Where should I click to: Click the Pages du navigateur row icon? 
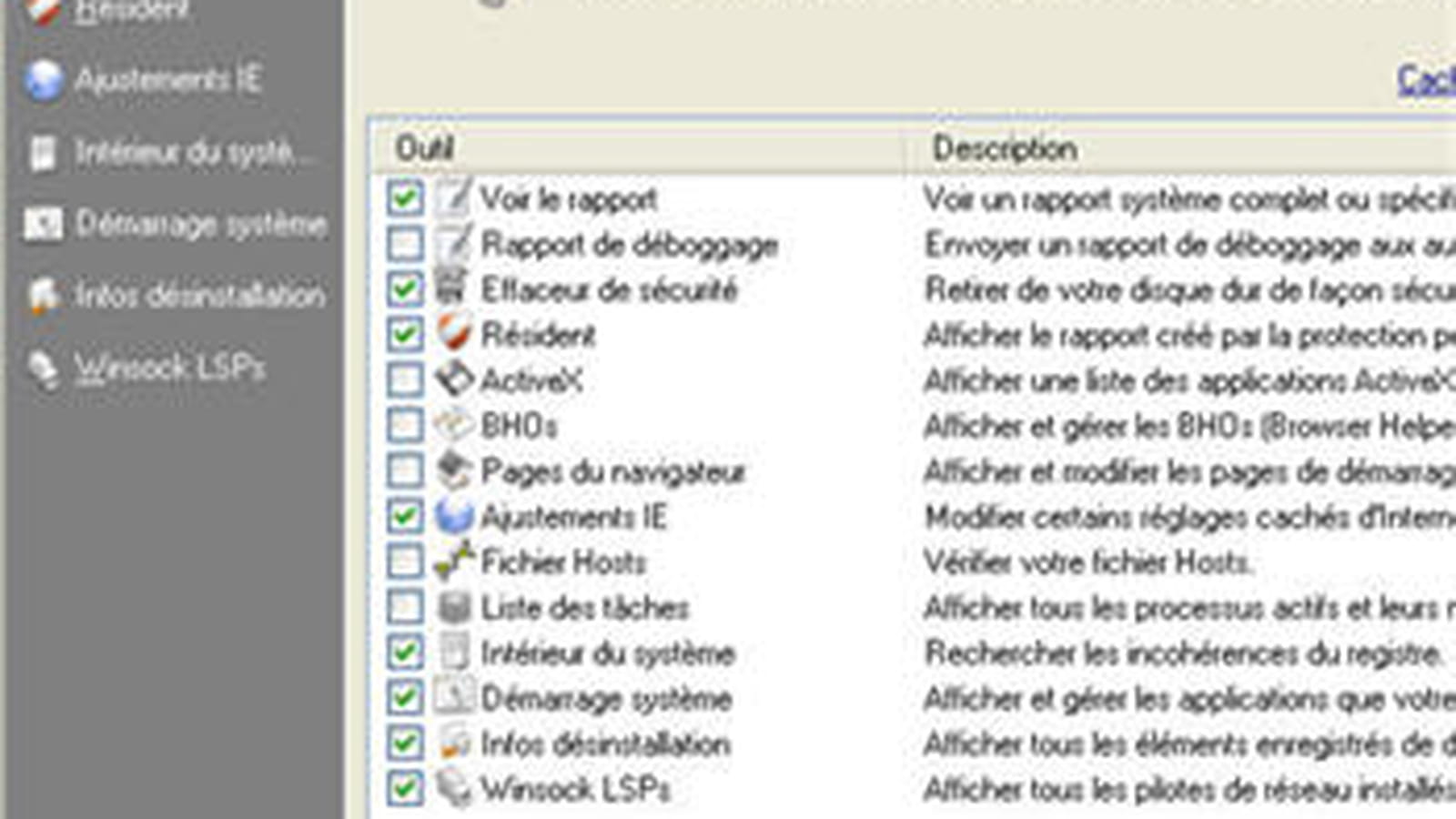(454, 470)
